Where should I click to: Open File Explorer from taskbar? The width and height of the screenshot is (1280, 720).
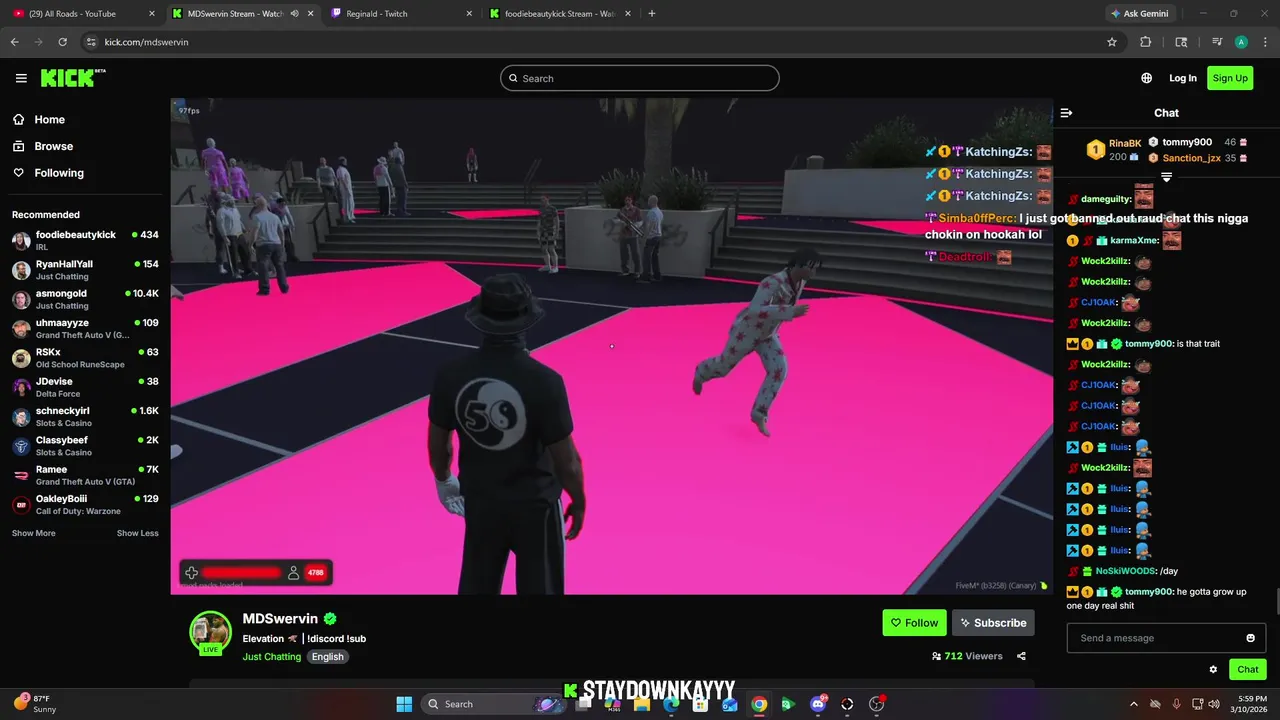tap(642, 704)
